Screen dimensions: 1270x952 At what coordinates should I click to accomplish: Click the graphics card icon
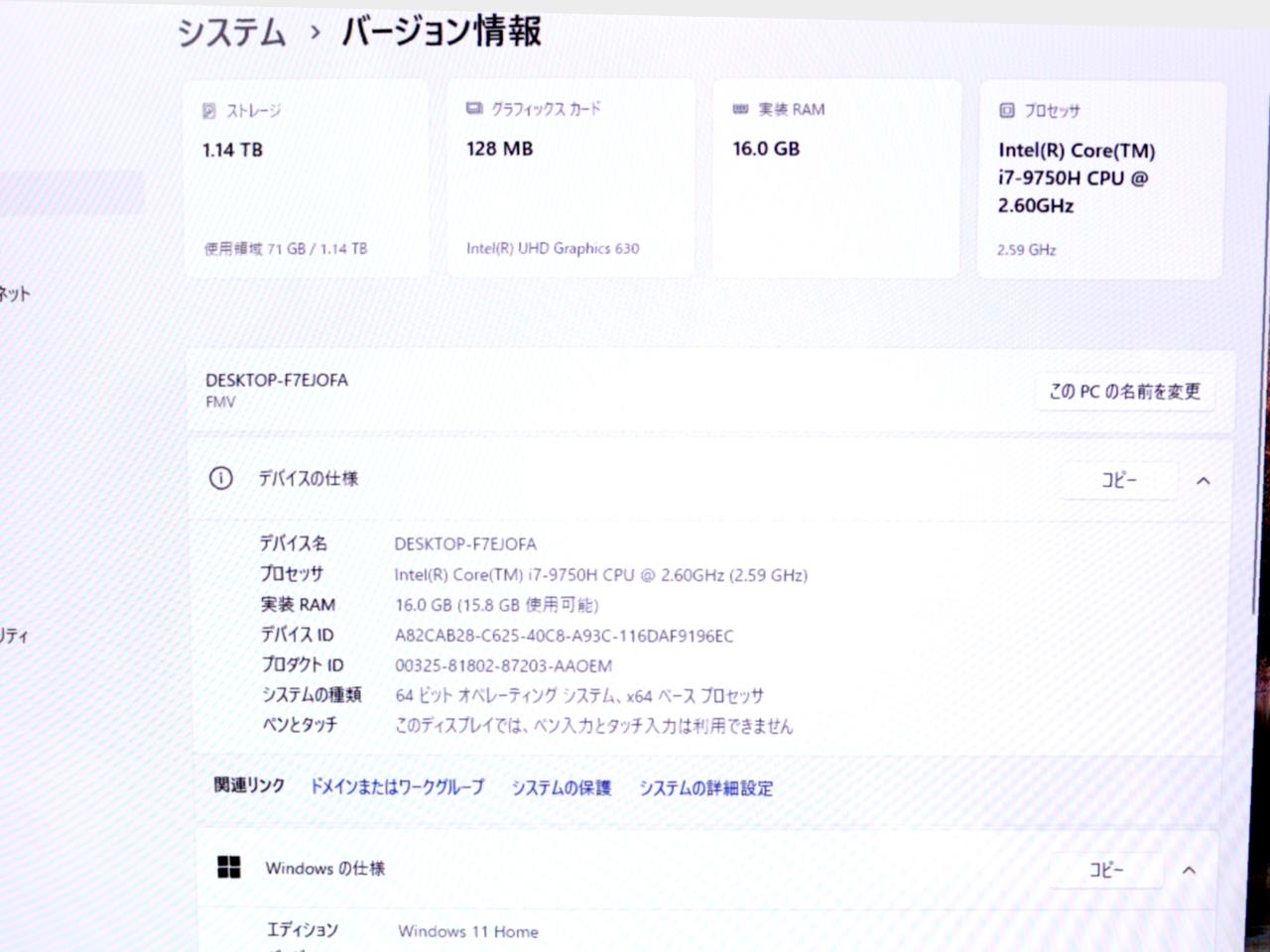[x=474, y=109]
